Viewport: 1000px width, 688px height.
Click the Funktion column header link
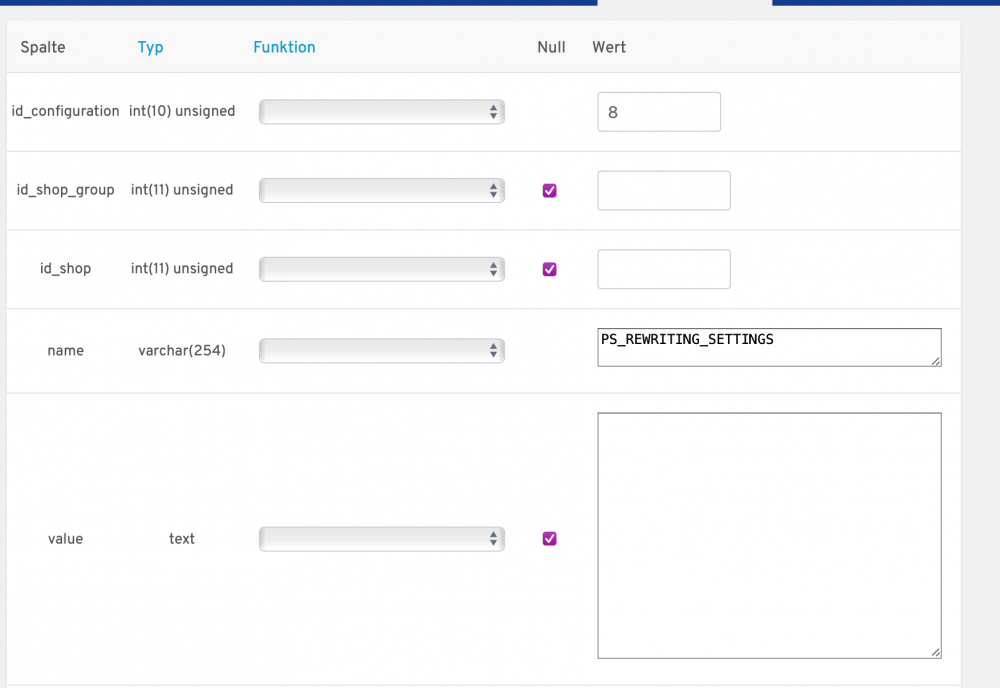[x=284, y=47]
